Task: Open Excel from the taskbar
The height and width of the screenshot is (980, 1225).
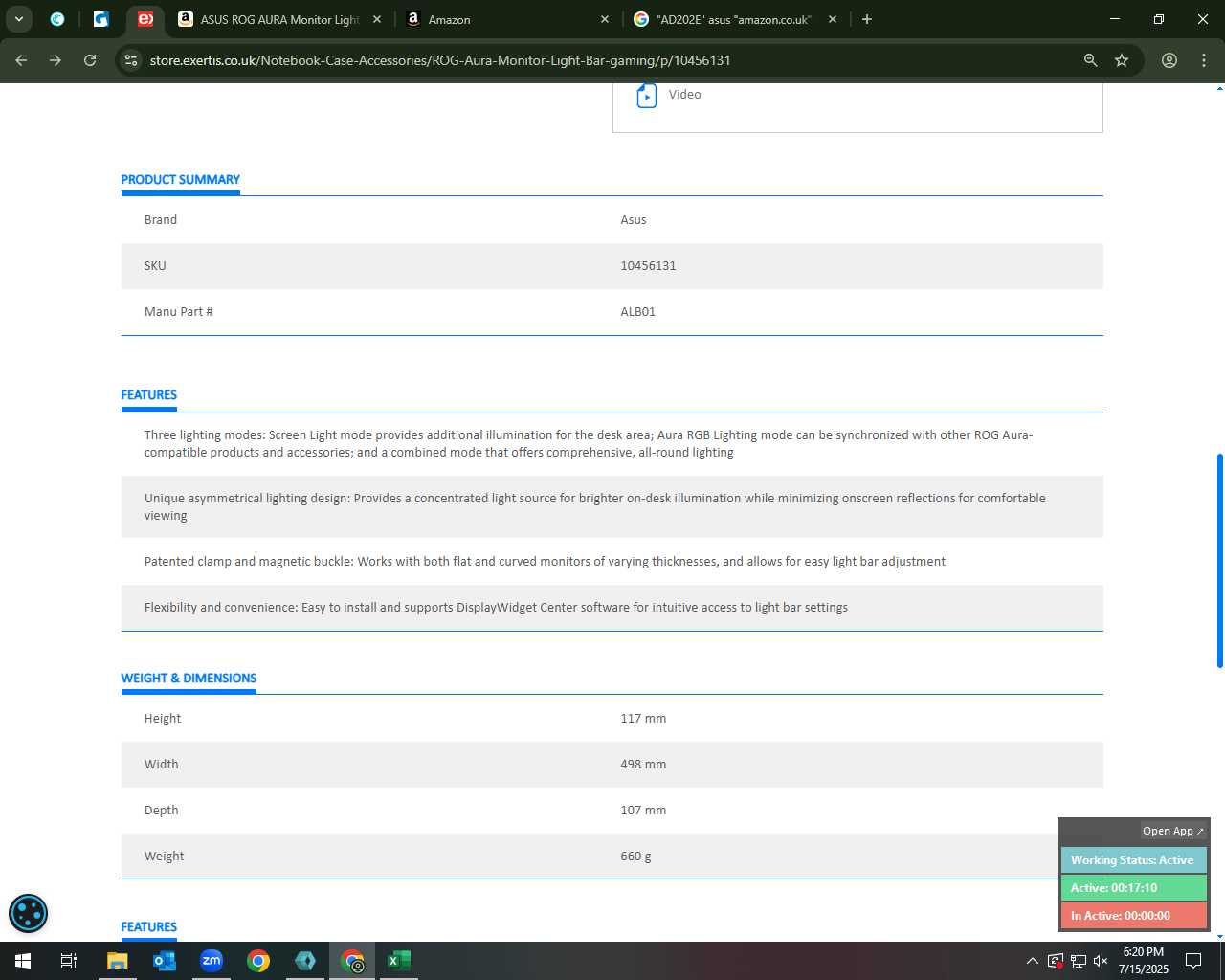Action: point(399,961)
